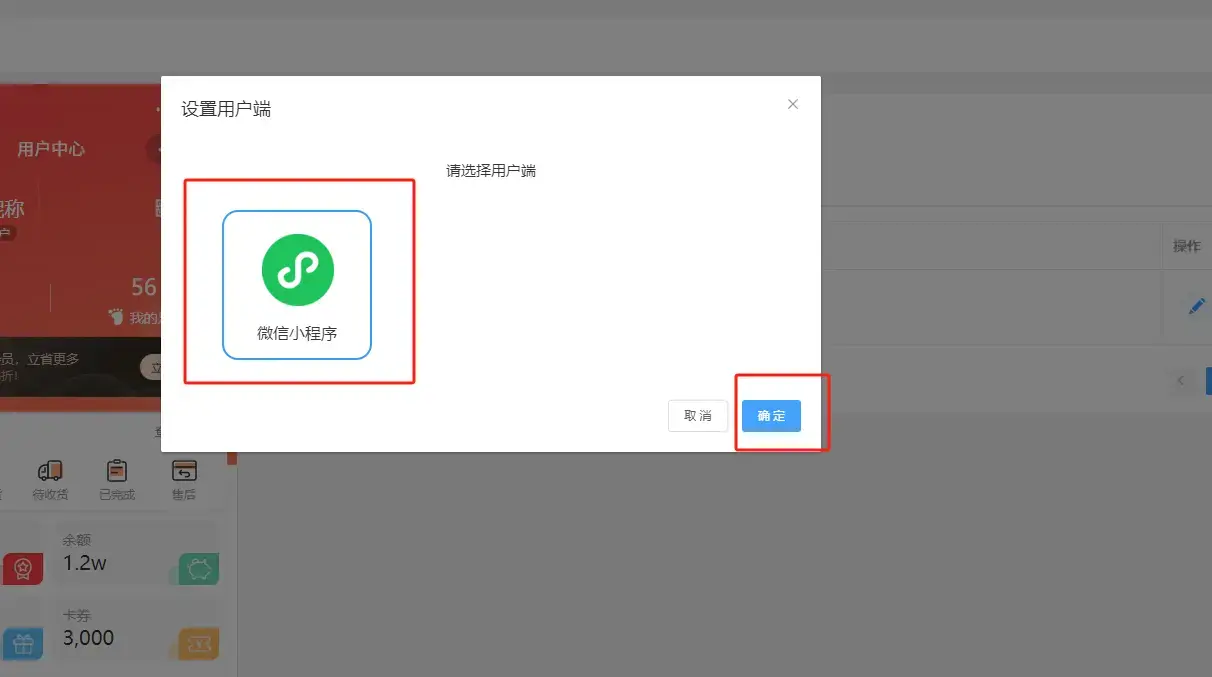The image size is (1212, 677).
Task: Click the 操作 column header
Action: point(1187,246)
